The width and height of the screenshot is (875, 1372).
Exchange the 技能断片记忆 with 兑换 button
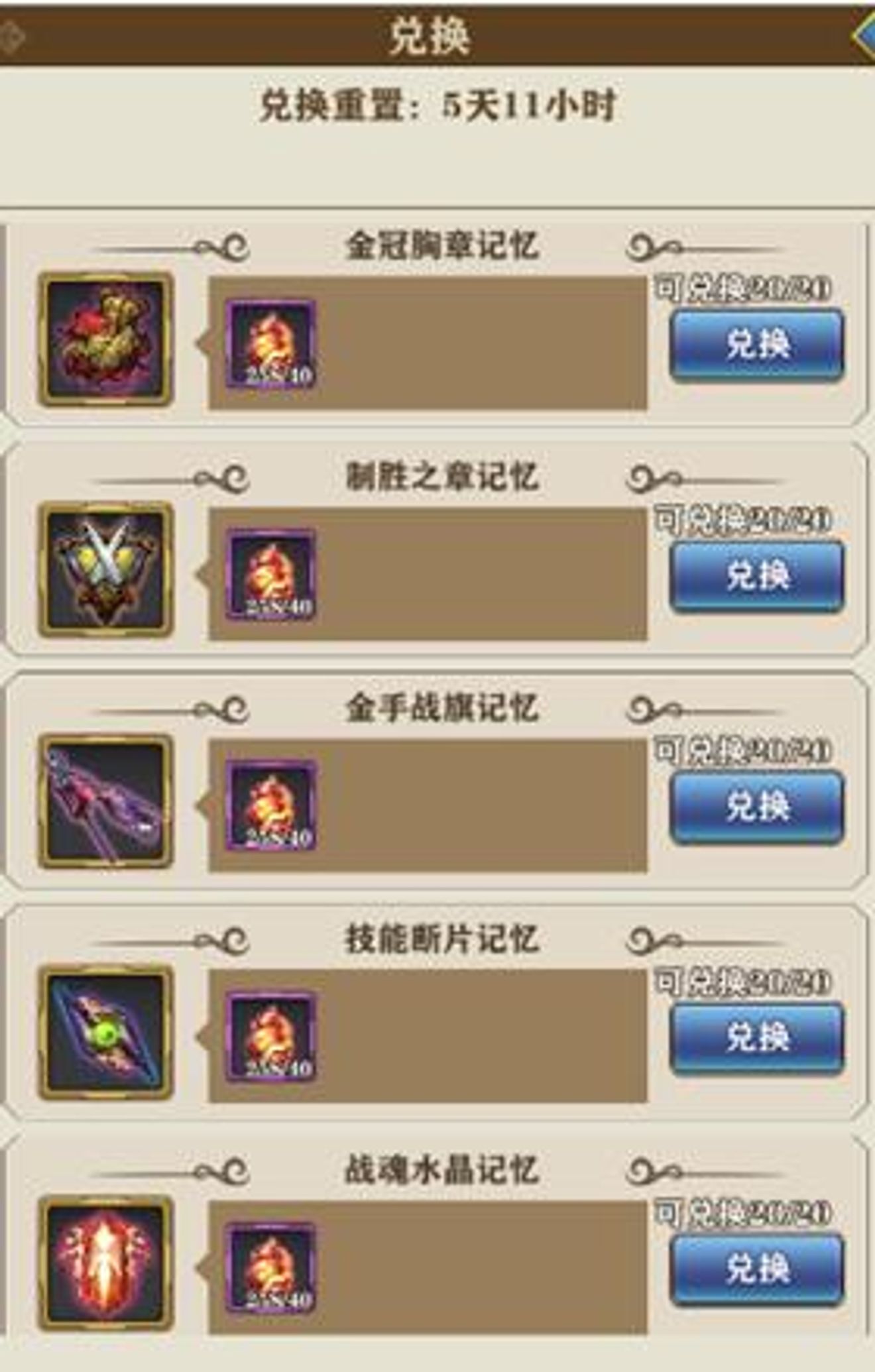[757, 1037]
